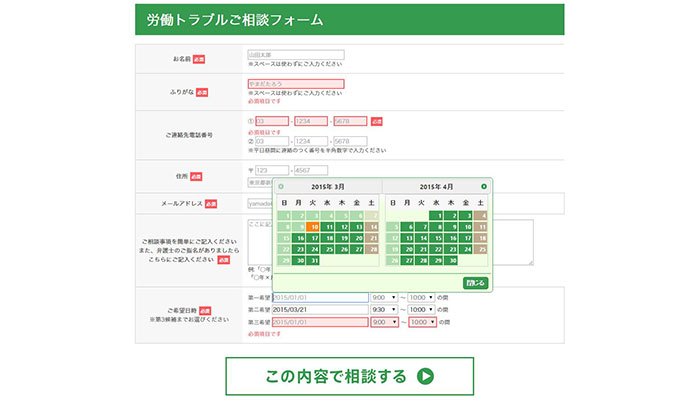700x400 pixels.
Task: Go to next month in calendar
Action: pos(484,187)
